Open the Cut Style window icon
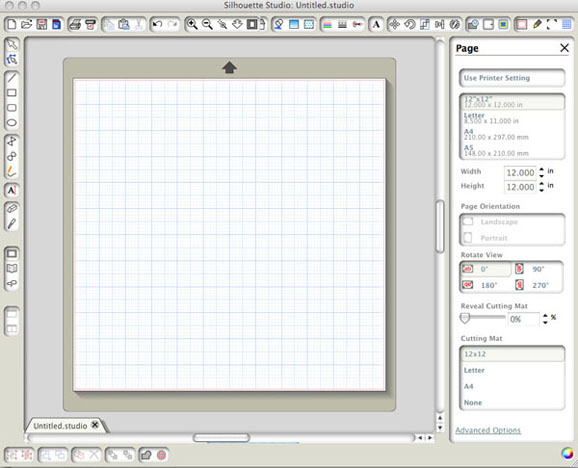Image resolution: width=578 pixels, height=468 pixels. click(358, 25)
